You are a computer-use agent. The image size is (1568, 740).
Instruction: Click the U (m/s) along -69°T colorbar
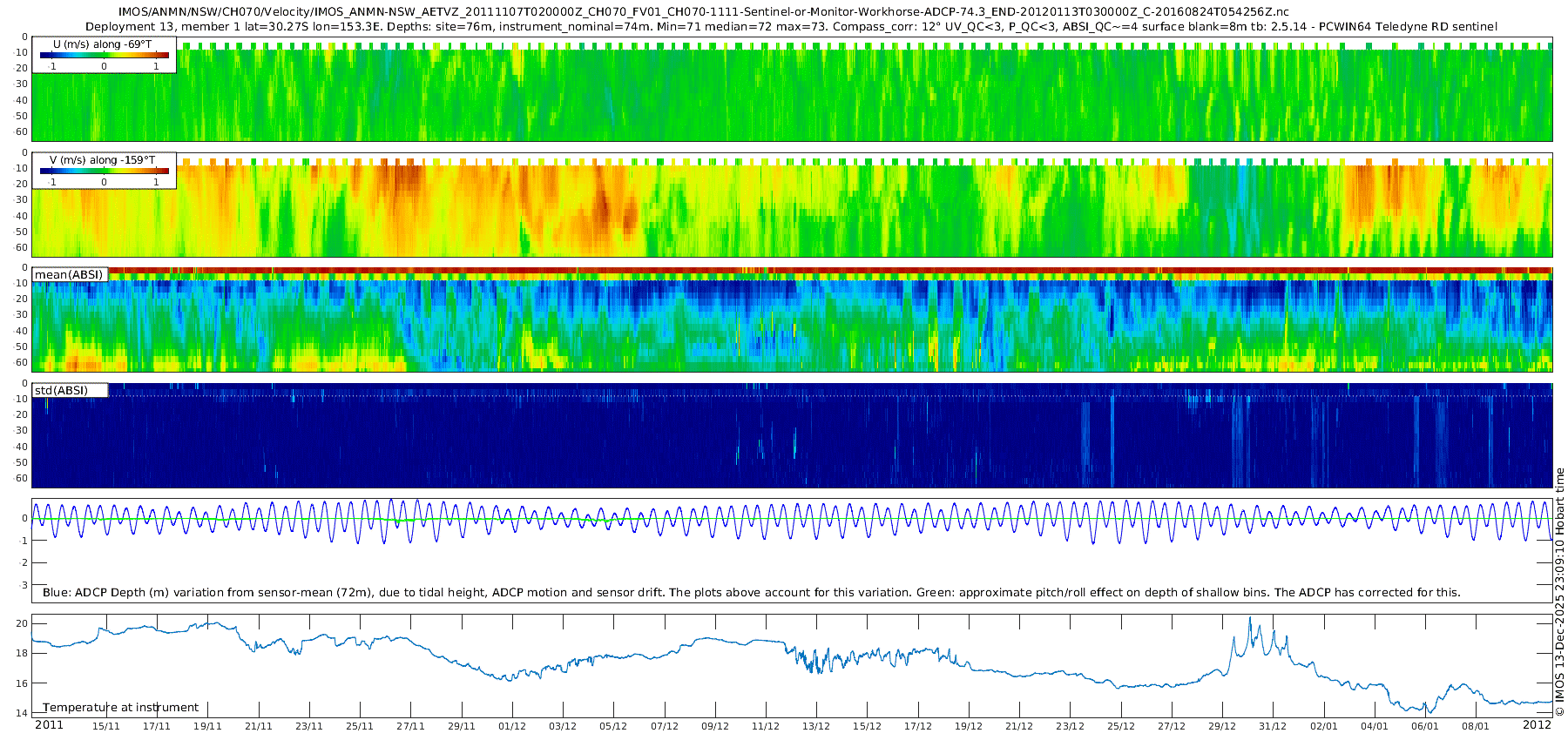pos(105,56)
